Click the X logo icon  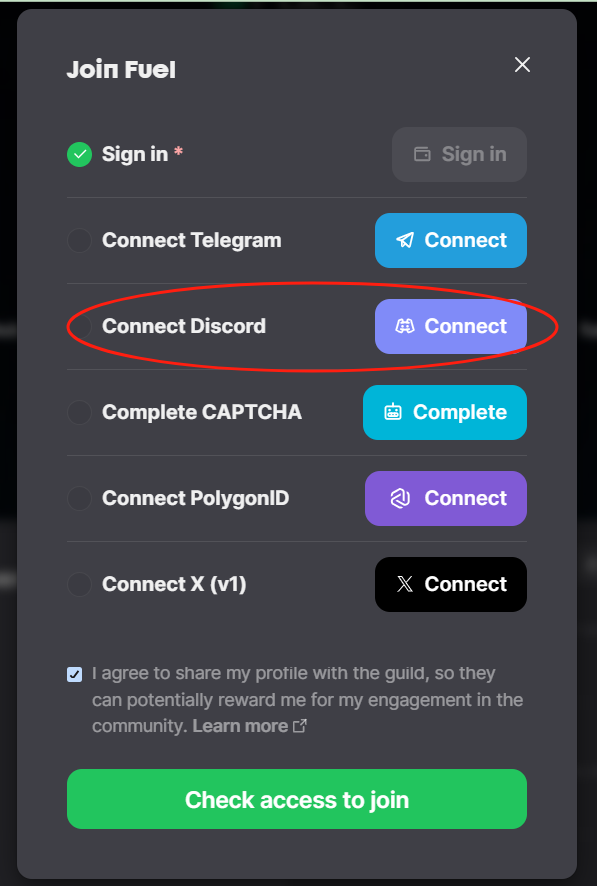click(405, 584)
